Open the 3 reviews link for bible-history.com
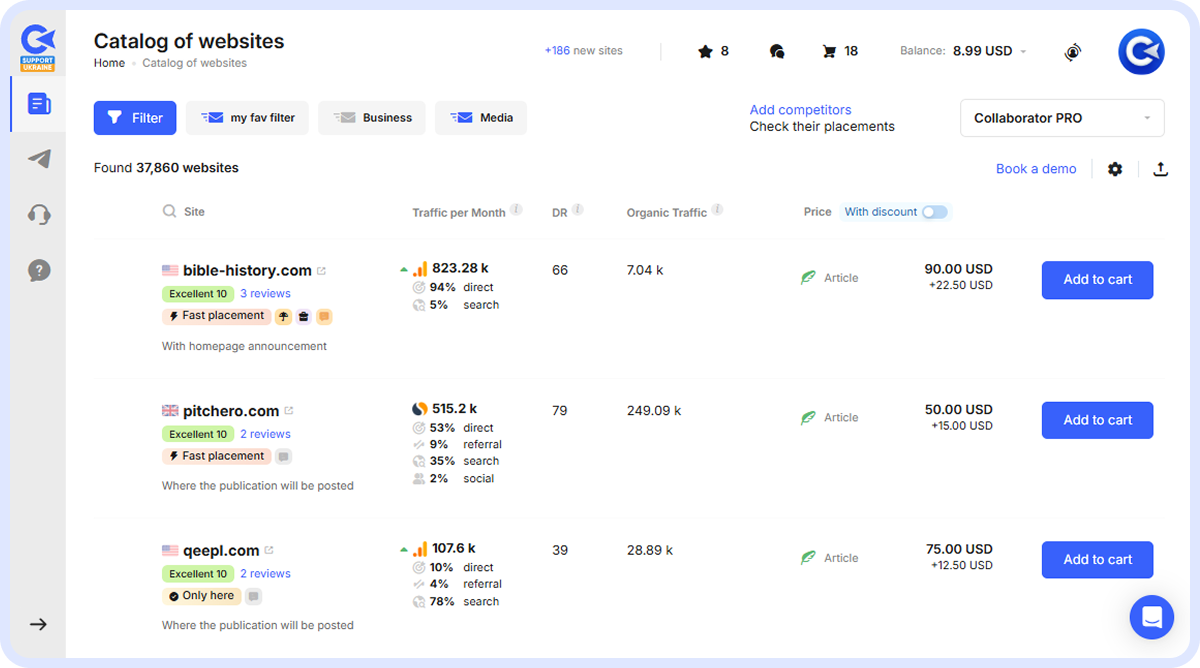The width and height of the screenshot is (1200, 668). click(265, 293)
